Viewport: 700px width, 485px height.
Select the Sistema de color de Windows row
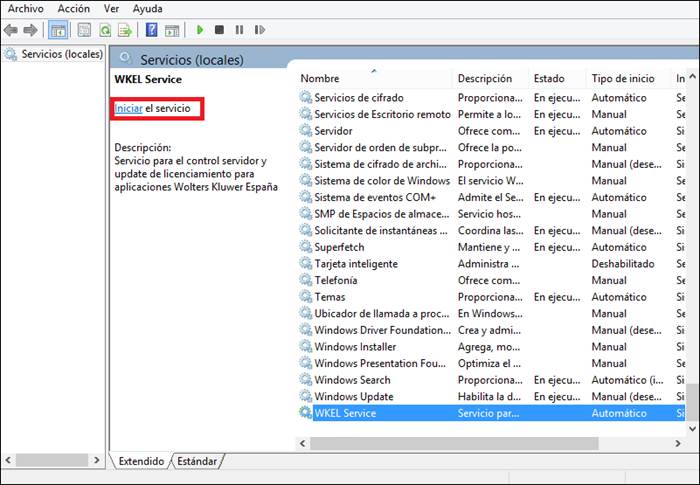tap(491, 180)
